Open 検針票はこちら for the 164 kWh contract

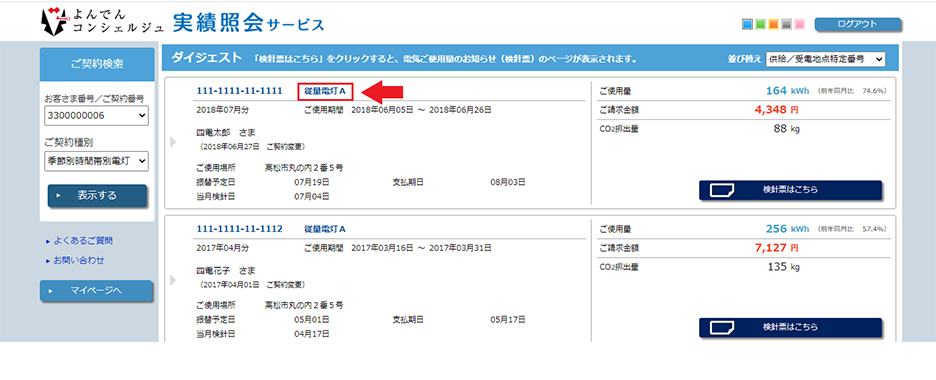point(790,190)
